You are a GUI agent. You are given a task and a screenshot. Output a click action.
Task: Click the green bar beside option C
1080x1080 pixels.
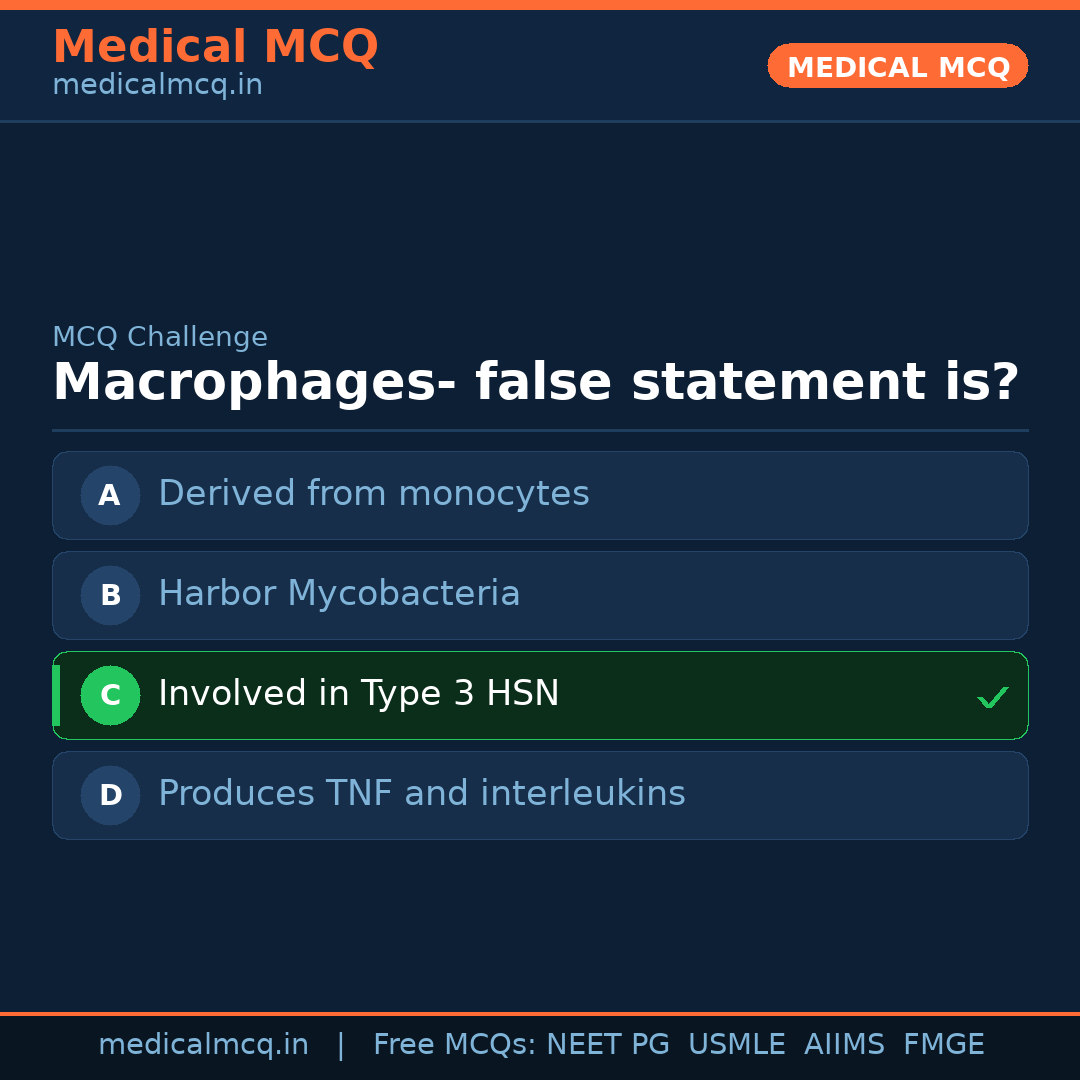[x=56, y=695]
